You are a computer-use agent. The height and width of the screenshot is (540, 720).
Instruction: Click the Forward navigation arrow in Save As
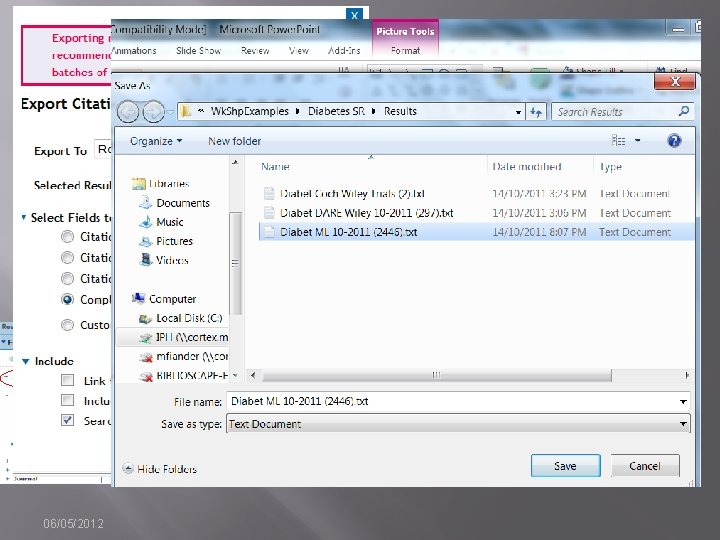153,112
